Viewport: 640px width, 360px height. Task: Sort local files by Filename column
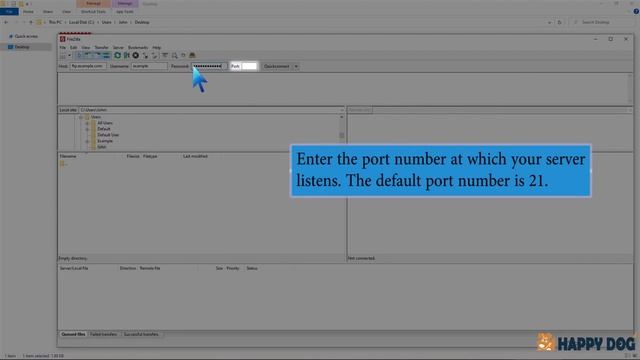[68, 156]
